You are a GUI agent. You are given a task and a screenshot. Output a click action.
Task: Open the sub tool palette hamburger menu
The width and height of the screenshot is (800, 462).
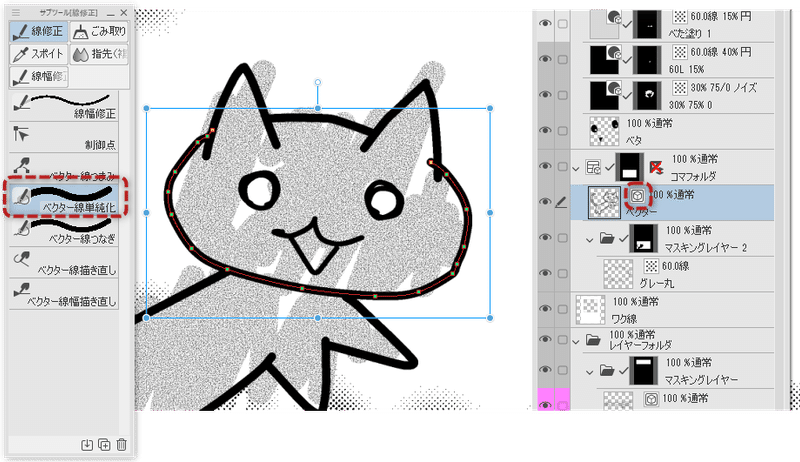tap(16, 12)
